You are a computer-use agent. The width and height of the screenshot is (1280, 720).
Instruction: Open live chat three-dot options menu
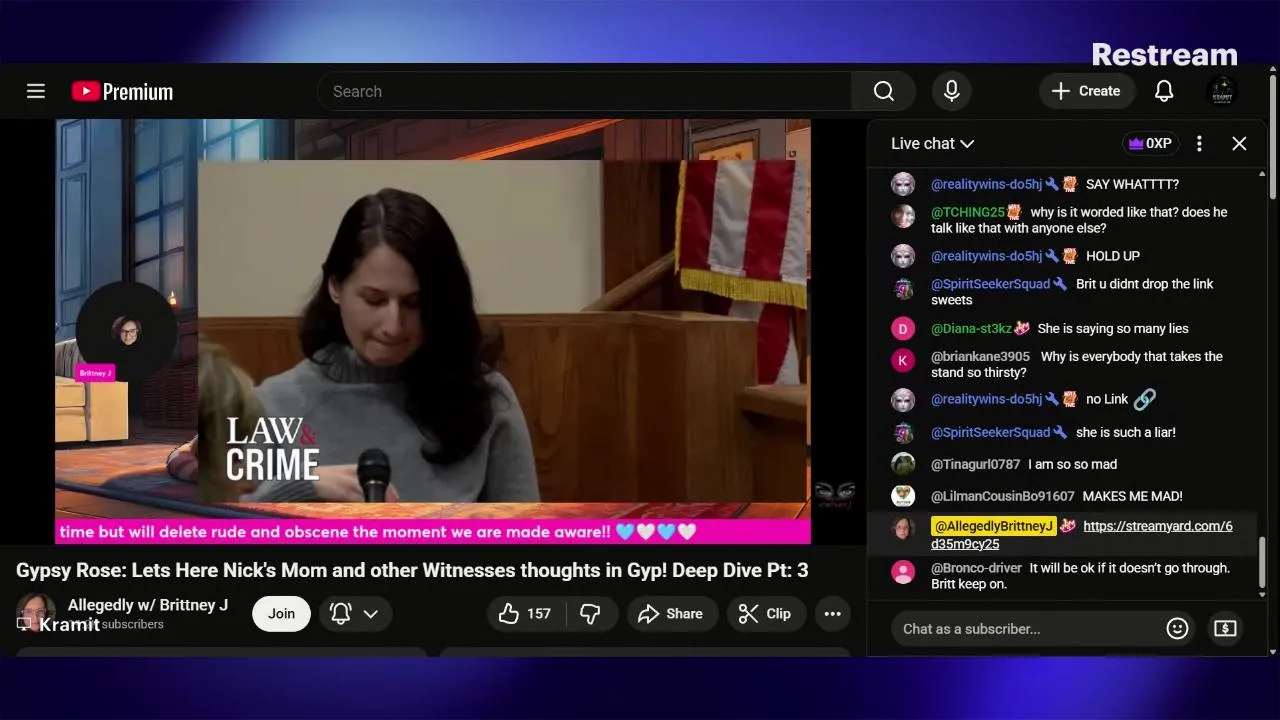(1199, 143)
